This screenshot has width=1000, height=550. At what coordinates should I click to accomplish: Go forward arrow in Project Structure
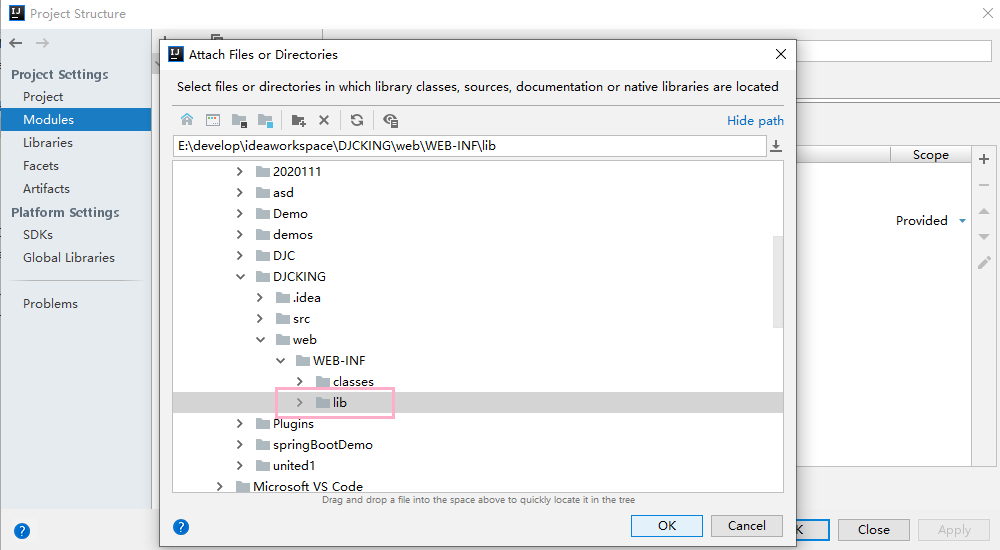pos(42,43)
